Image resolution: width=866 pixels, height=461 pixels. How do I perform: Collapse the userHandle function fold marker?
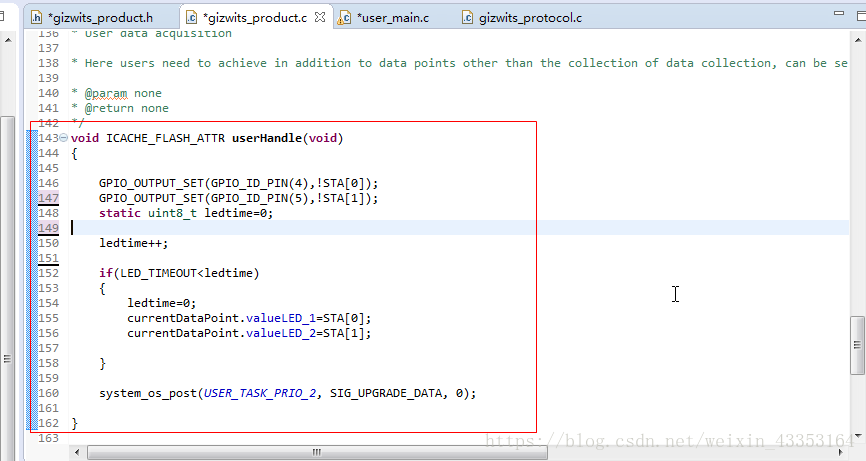[x=64, y=137]
